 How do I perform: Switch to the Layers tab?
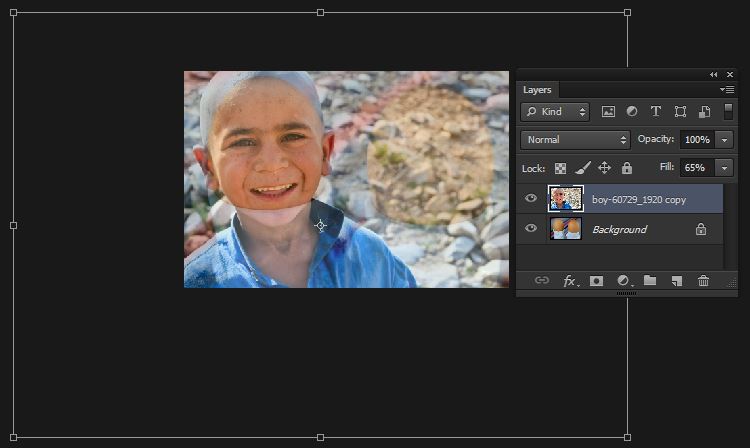(537, 90)
